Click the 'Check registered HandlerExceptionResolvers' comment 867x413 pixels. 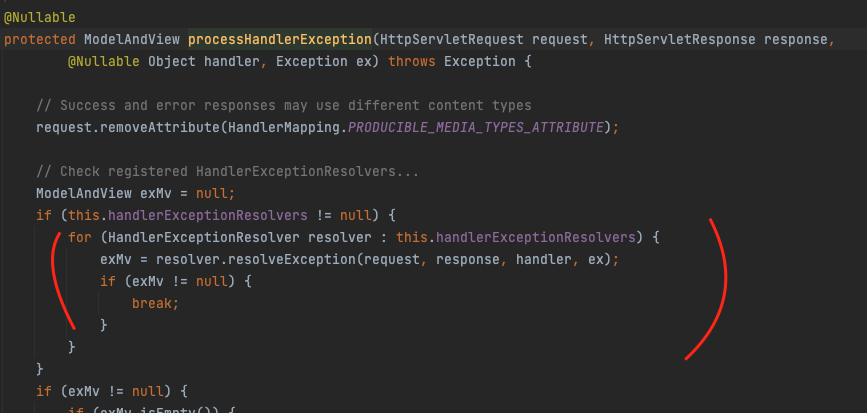(x=227, y=172)
